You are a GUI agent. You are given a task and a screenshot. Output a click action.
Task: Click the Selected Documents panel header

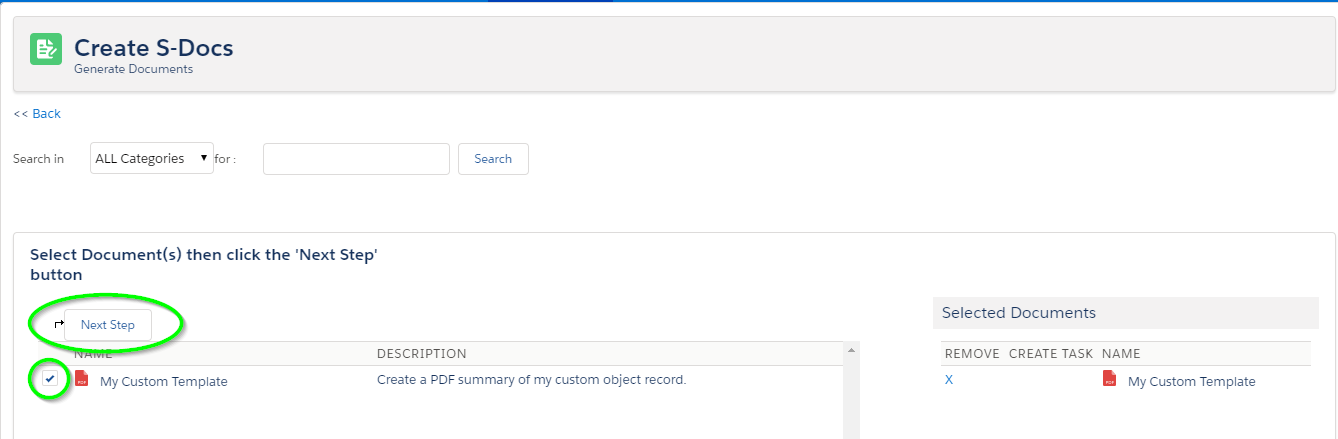coord(1126,313)
